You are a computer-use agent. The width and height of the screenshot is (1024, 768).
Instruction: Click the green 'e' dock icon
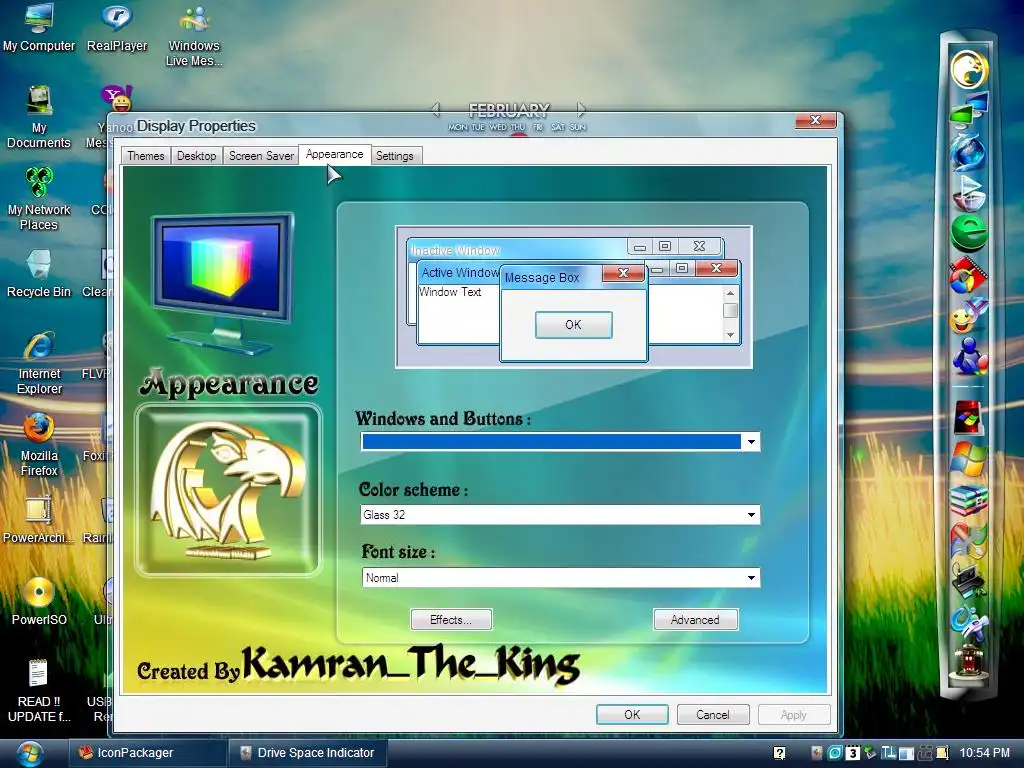click(968, 234)
